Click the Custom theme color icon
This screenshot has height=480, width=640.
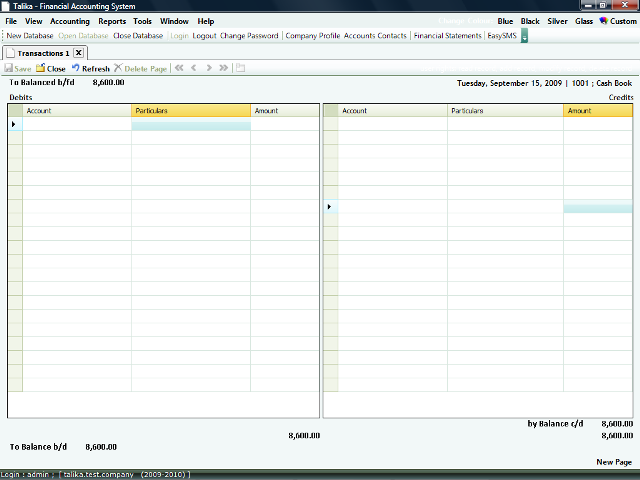click(603, 21)
